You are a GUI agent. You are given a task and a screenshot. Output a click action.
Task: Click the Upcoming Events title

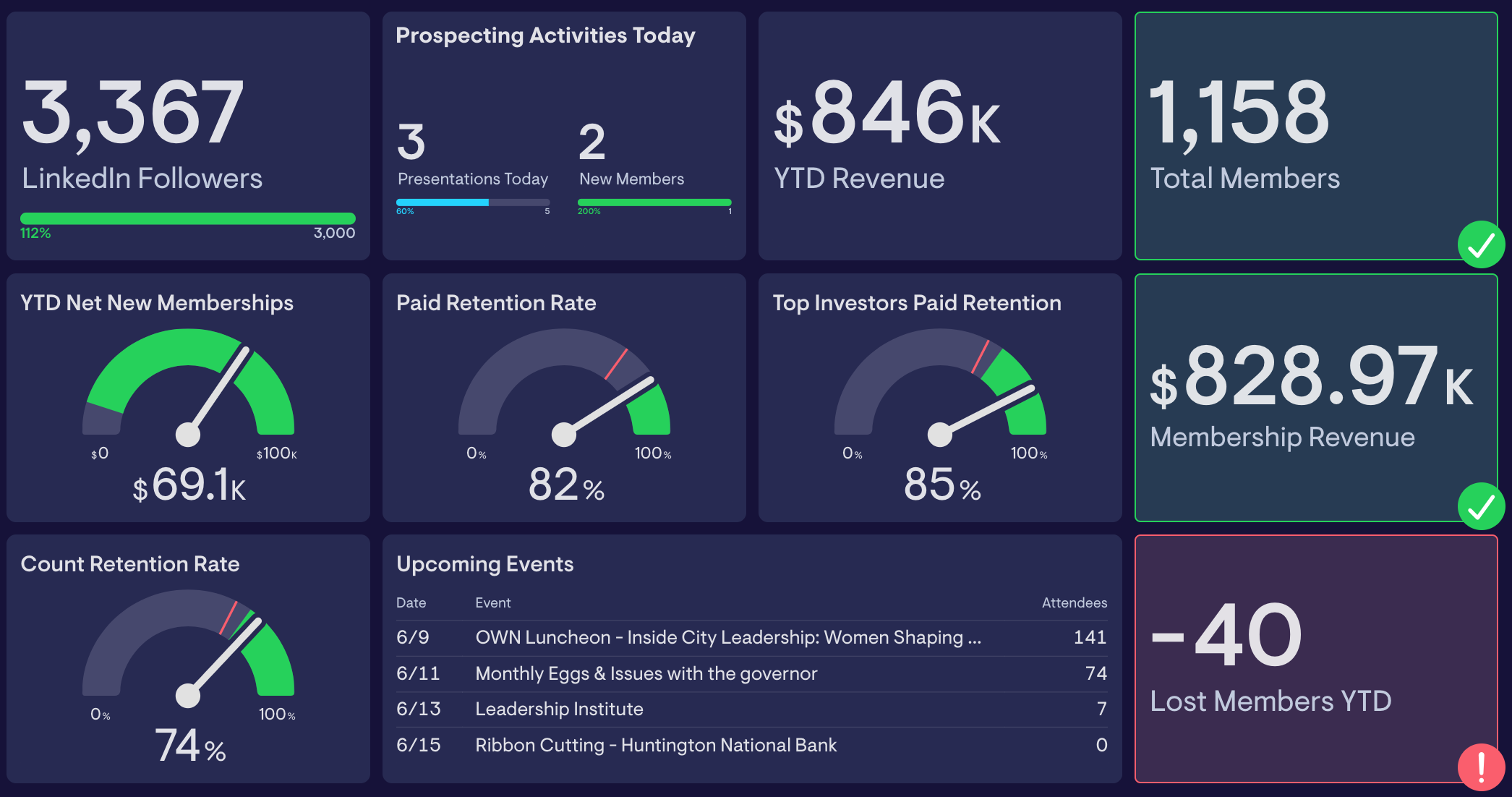(x=484, y=564)
